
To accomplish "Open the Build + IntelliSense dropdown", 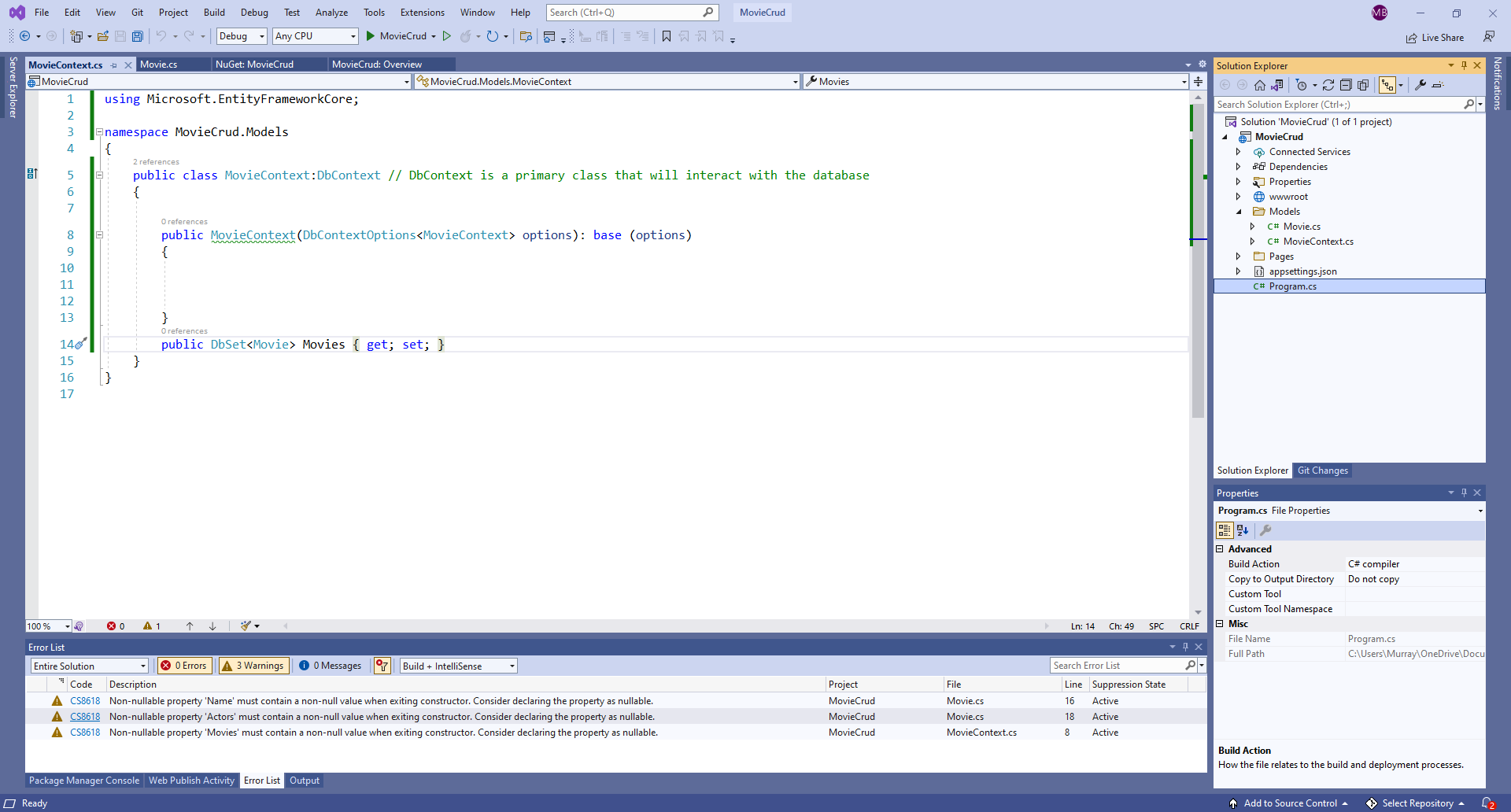I will [x=459, y=666].
